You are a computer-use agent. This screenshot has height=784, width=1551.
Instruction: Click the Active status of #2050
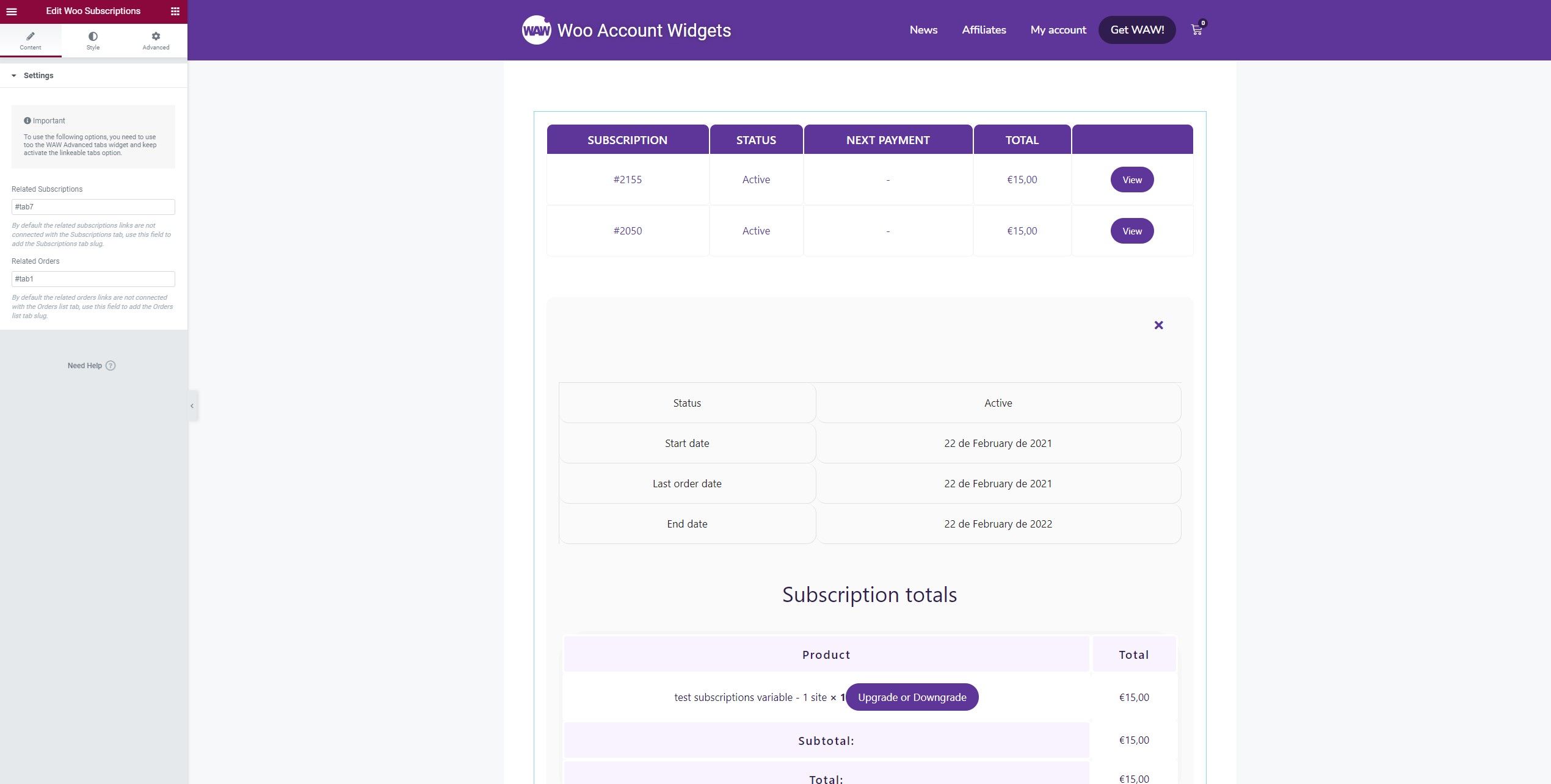point(756,231)
